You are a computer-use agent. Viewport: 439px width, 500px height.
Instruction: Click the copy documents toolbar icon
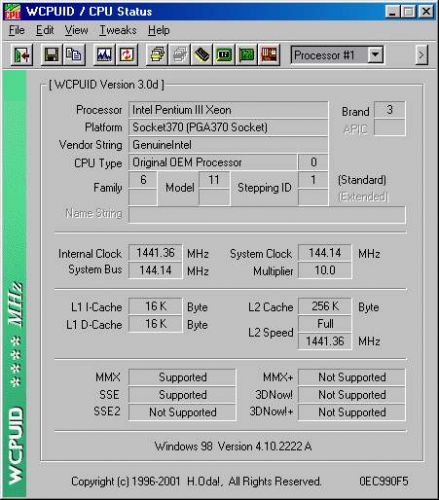coord(74,55)
